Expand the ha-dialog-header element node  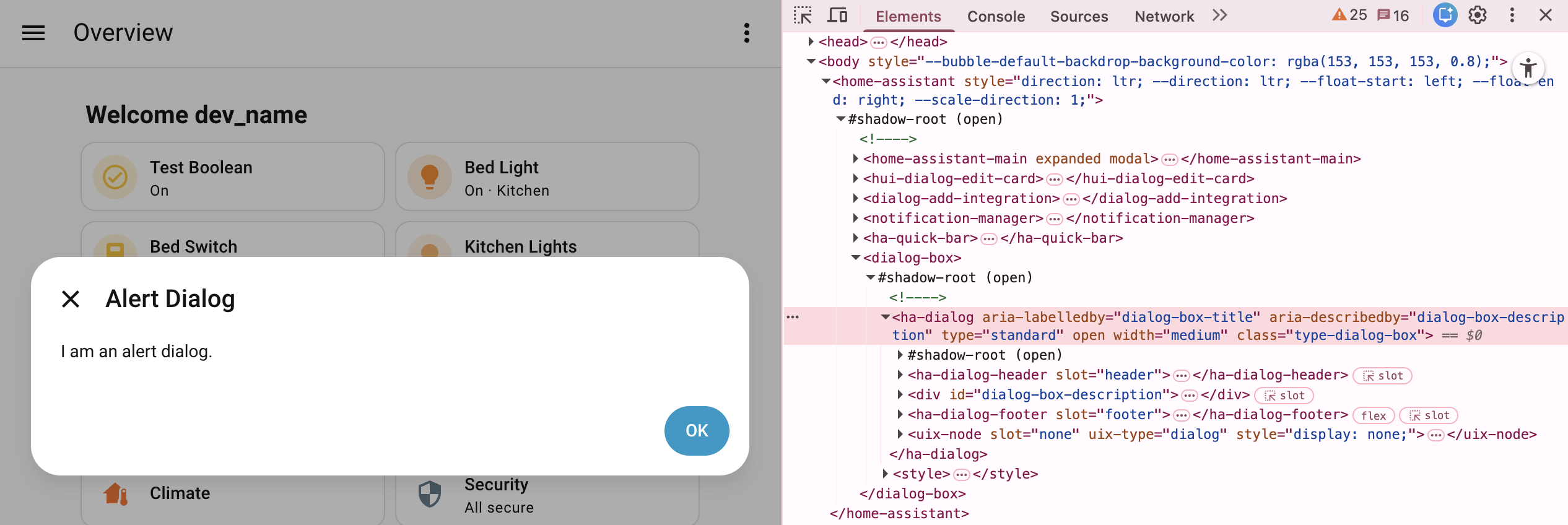click(900, 375)
